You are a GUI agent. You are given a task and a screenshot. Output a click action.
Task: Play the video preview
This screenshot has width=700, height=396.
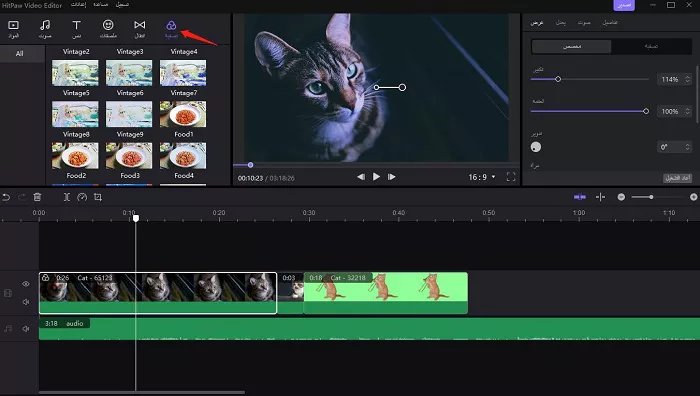(376, 177)
